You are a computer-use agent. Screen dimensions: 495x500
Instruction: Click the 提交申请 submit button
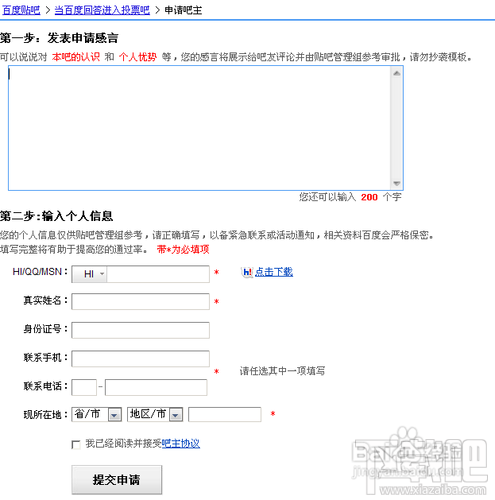(x=117, y=480)
